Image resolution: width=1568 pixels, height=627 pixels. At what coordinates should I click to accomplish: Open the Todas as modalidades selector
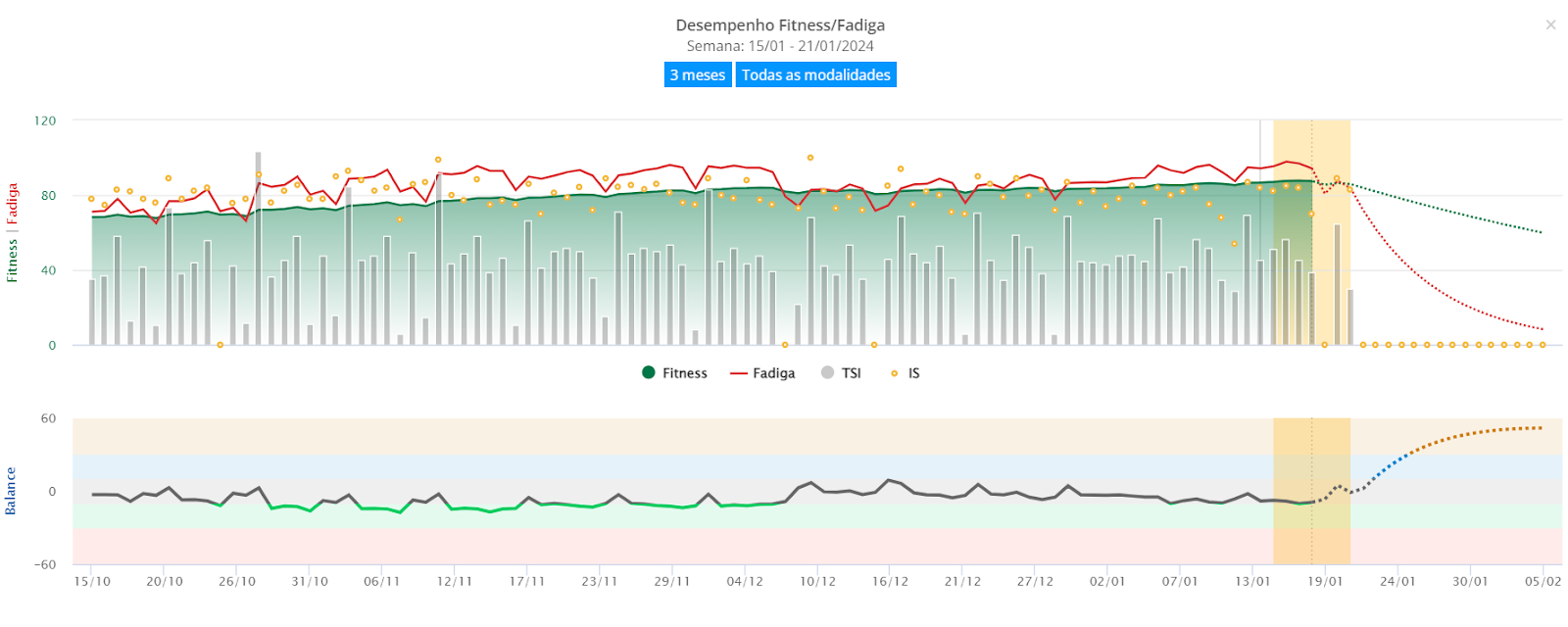[x=816, y=74]
